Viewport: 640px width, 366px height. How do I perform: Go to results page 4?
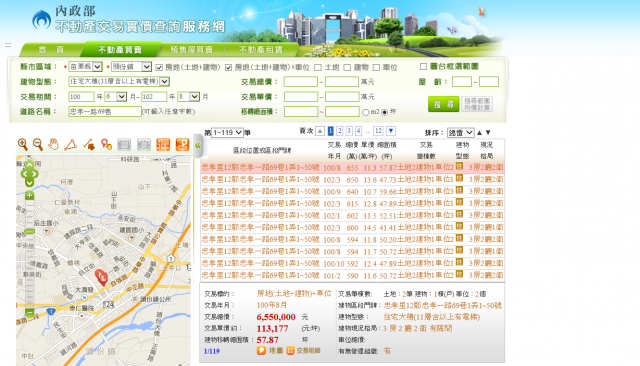click(x=358, y=131)
